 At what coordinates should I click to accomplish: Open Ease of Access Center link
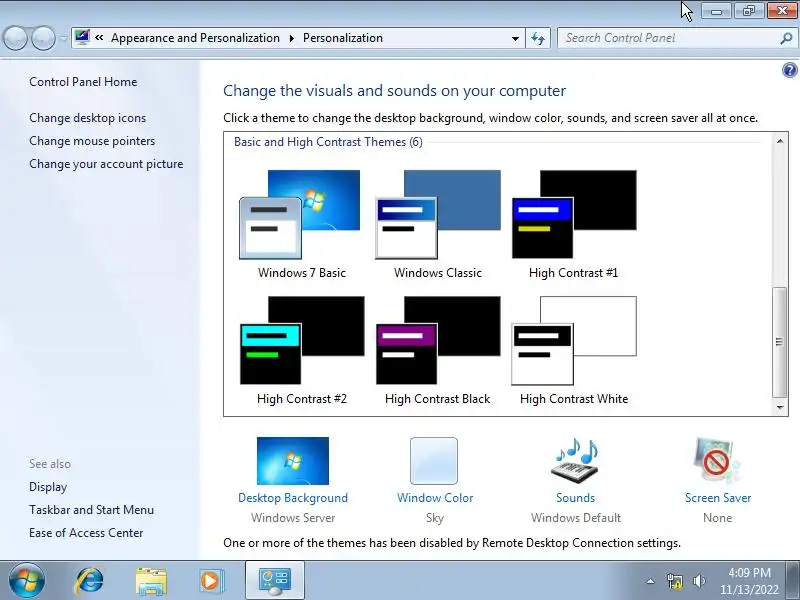pos(86,533)
